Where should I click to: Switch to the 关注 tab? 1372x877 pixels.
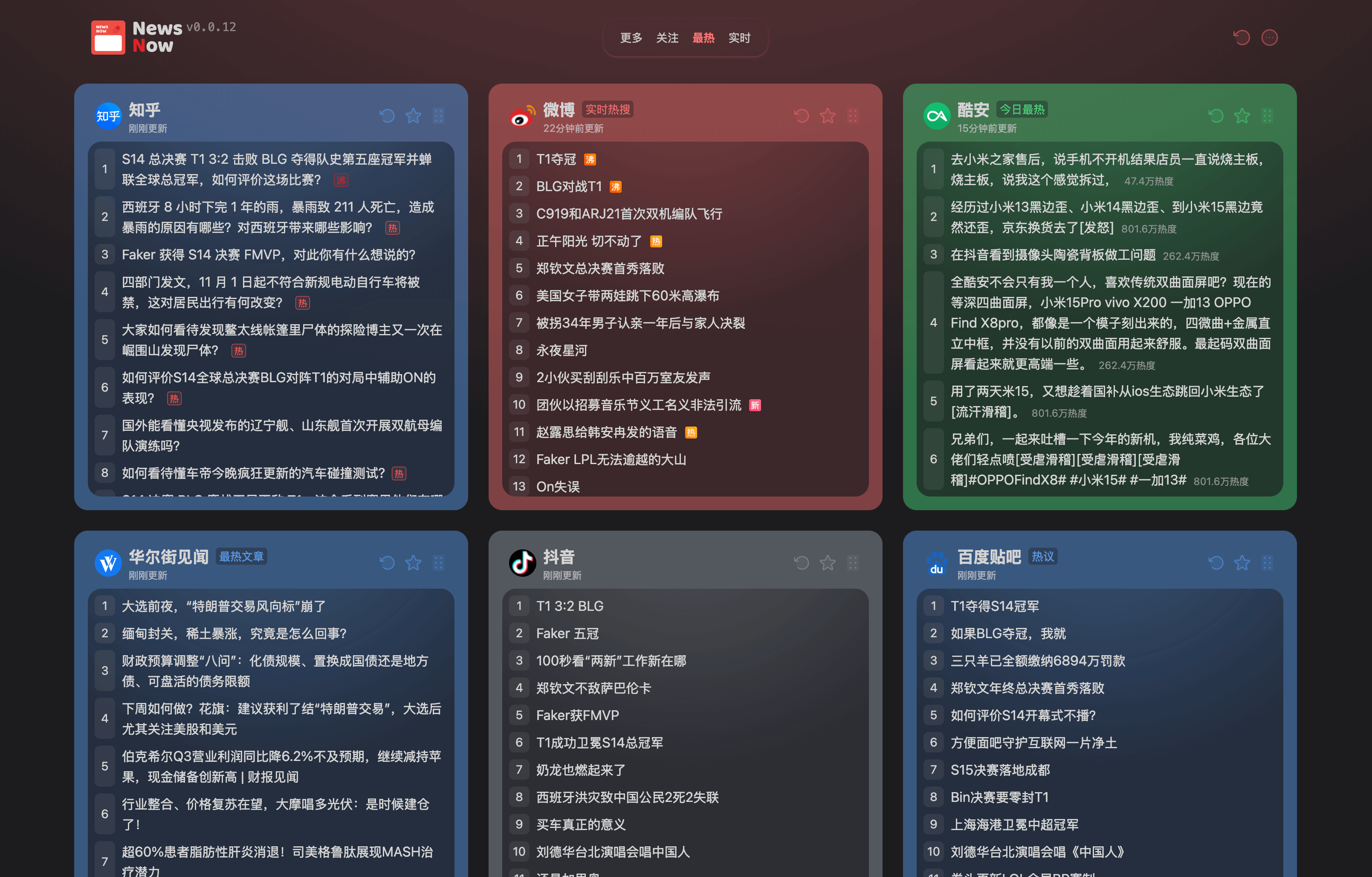click(x=667, y=38)
